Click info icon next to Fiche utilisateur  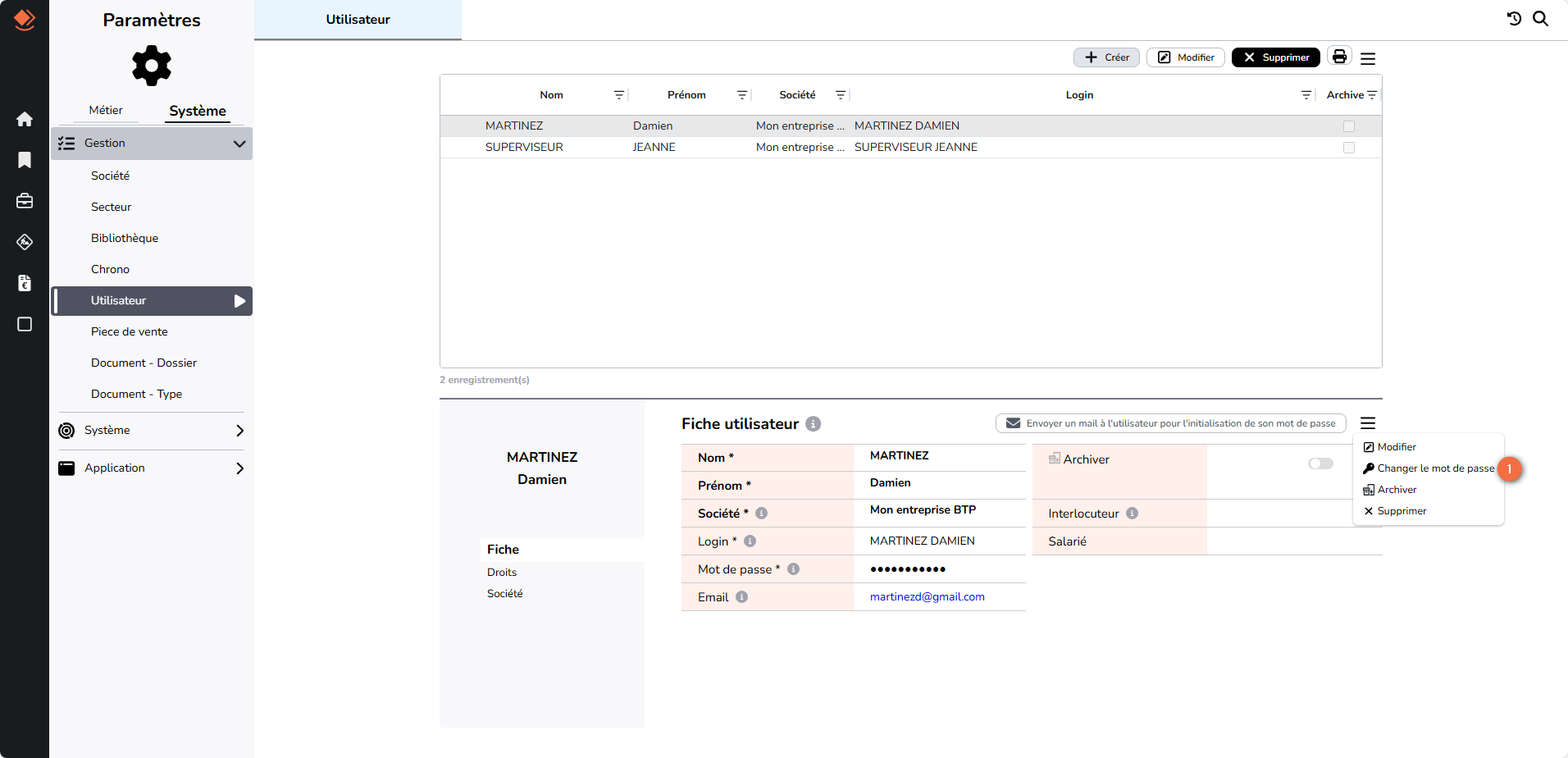(x=813, y=424)
